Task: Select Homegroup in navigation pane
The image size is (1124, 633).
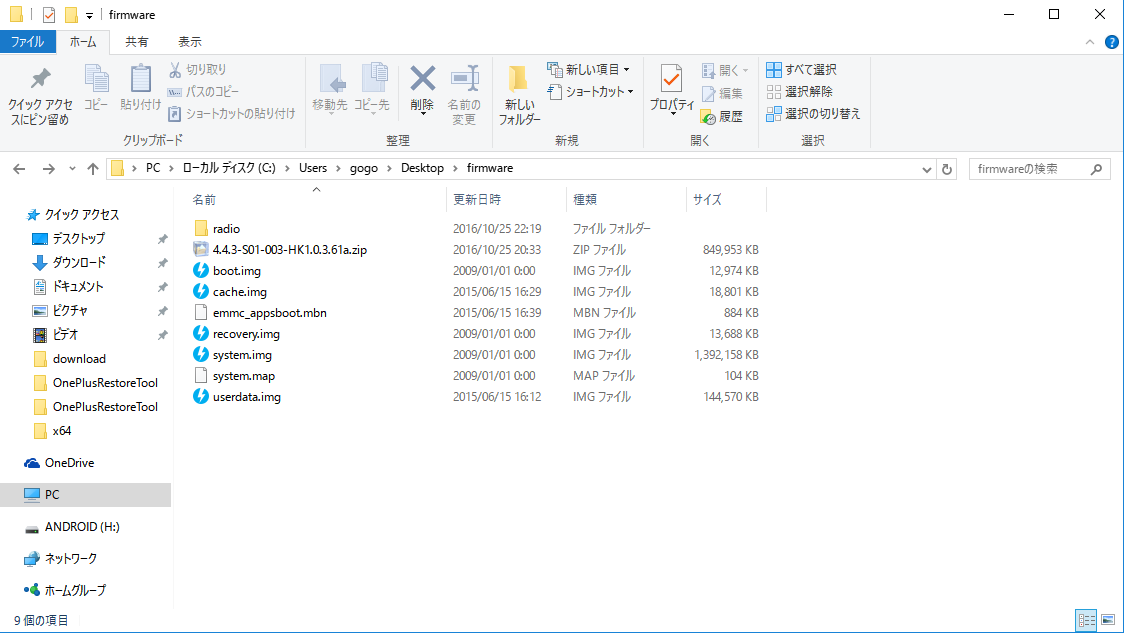Action: point(75,590)
